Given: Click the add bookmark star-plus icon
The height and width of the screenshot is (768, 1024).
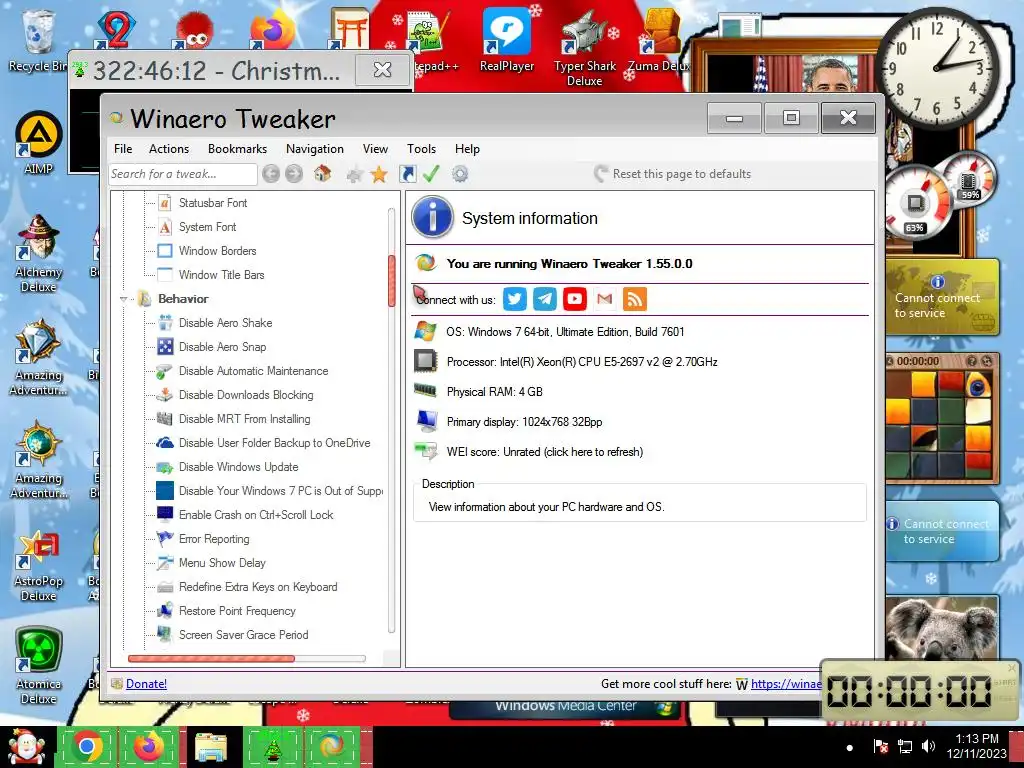Looking at the screenshot, I should click(355, 174).
